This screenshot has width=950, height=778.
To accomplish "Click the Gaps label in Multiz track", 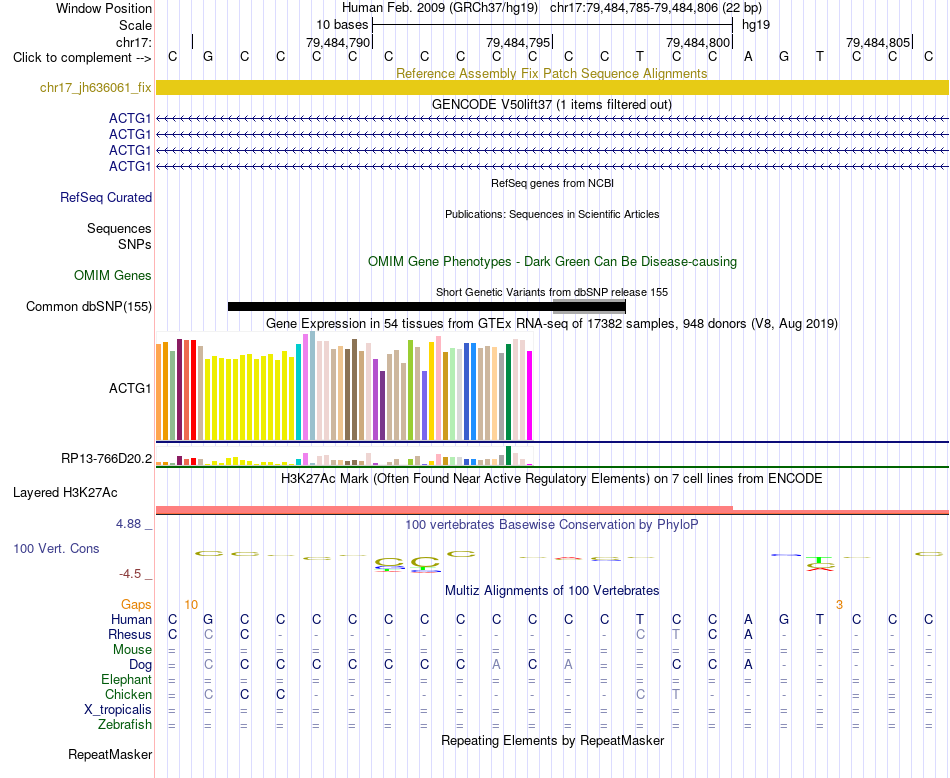I will point(136,605).
